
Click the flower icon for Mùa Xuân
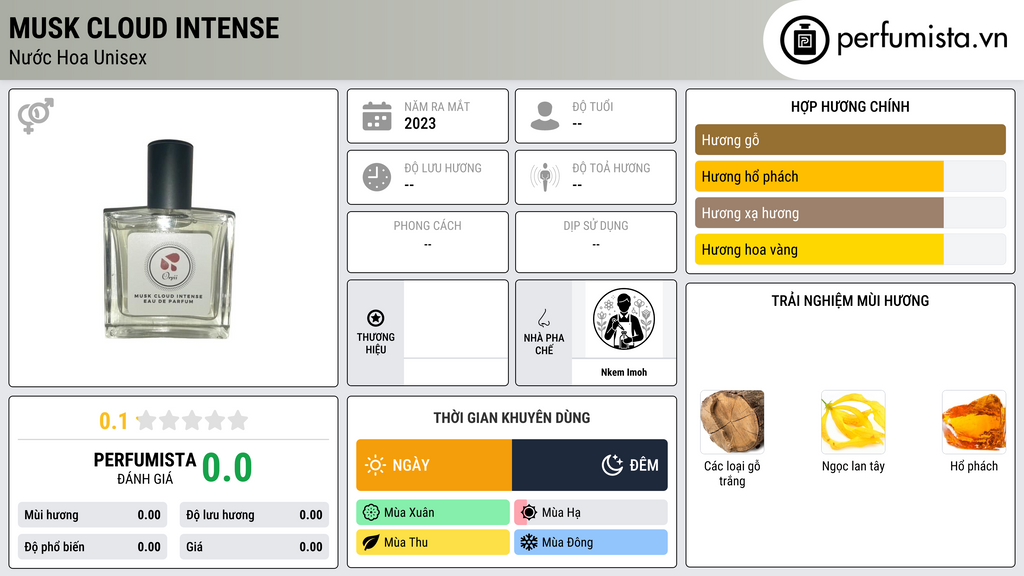click(371, 513)
